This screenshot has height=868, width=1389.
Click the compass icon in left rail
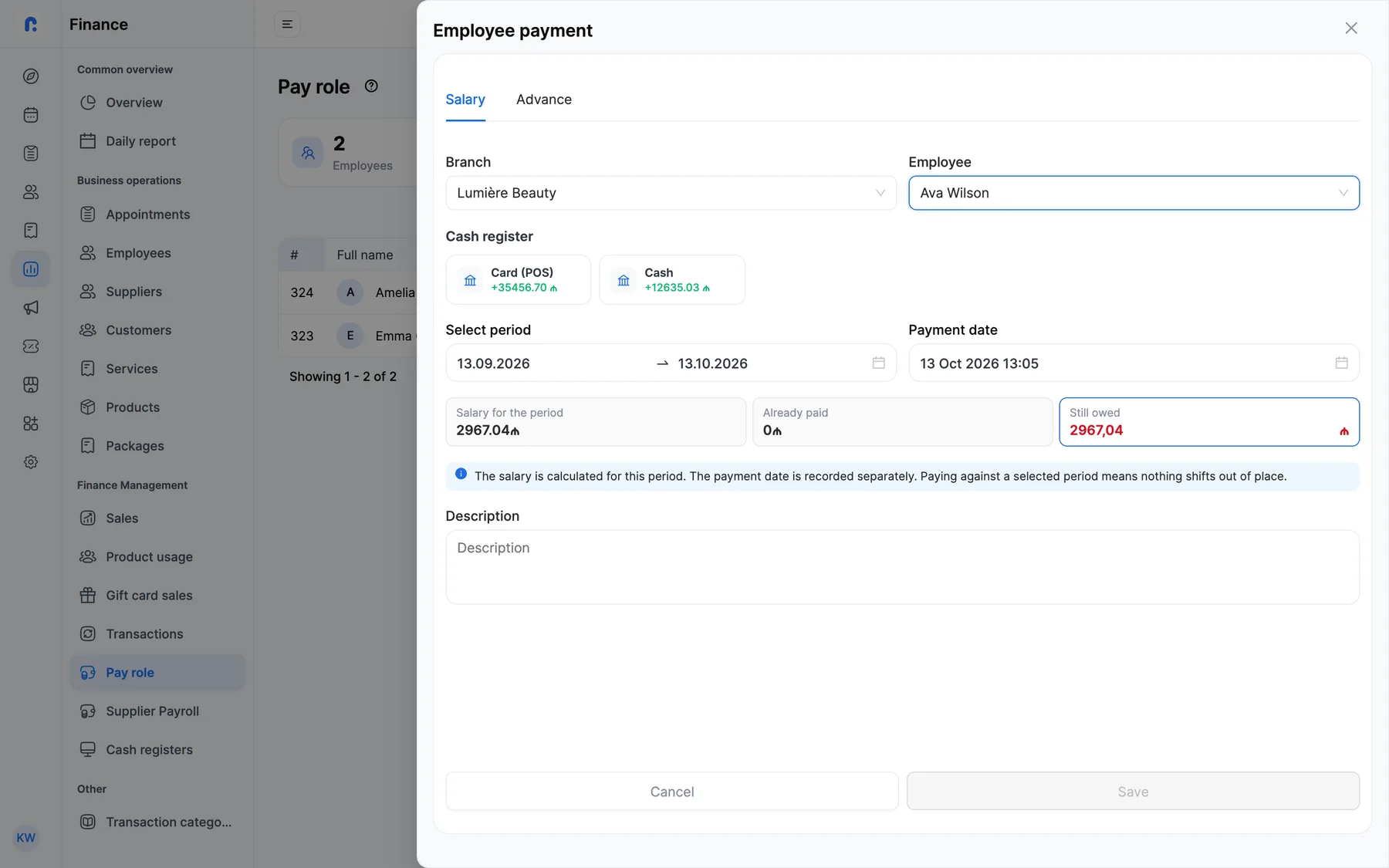point(31,76)
